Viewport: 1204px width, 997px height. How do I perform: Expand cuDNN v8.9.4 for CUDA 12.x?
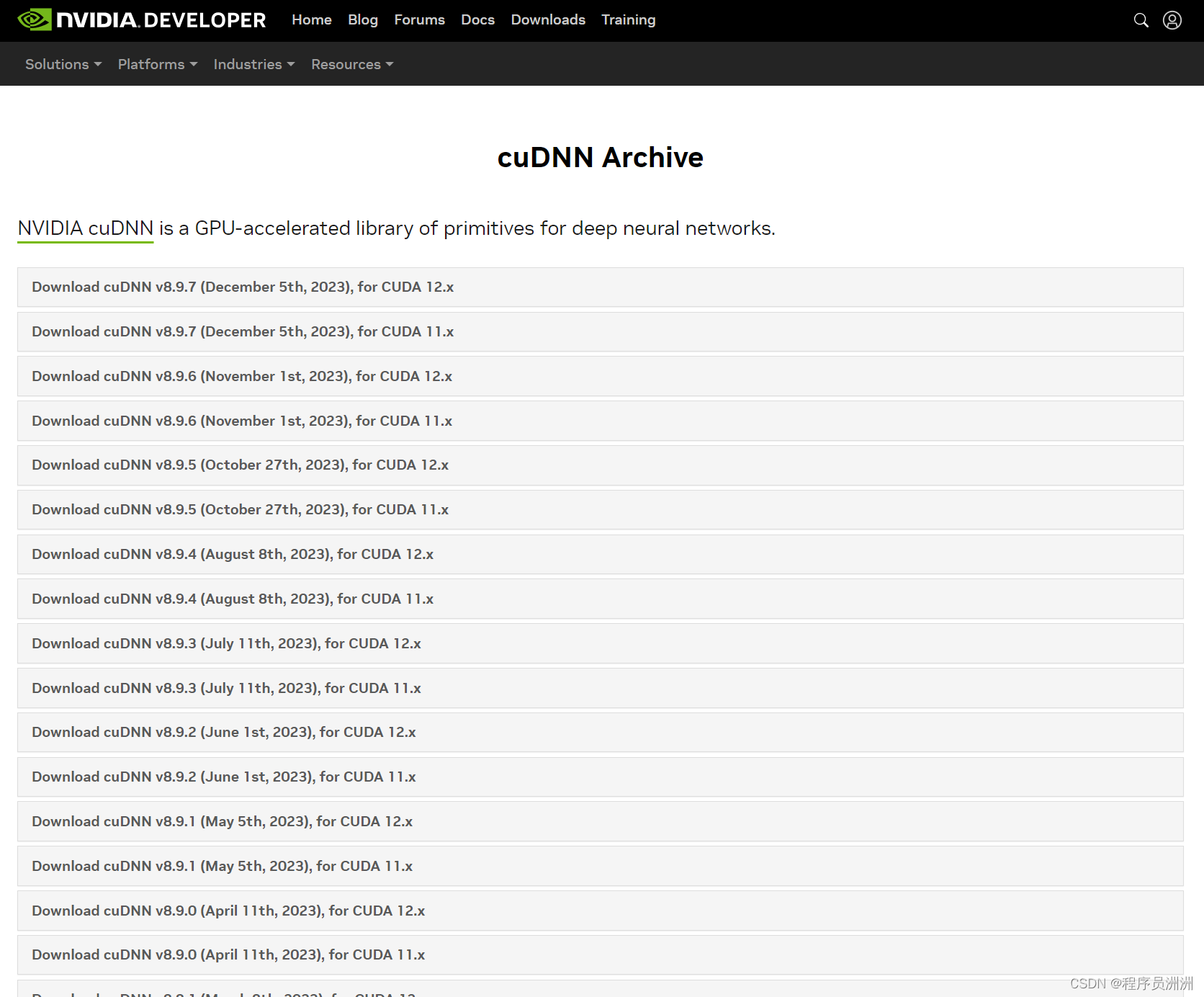click(x=601, y=555)
